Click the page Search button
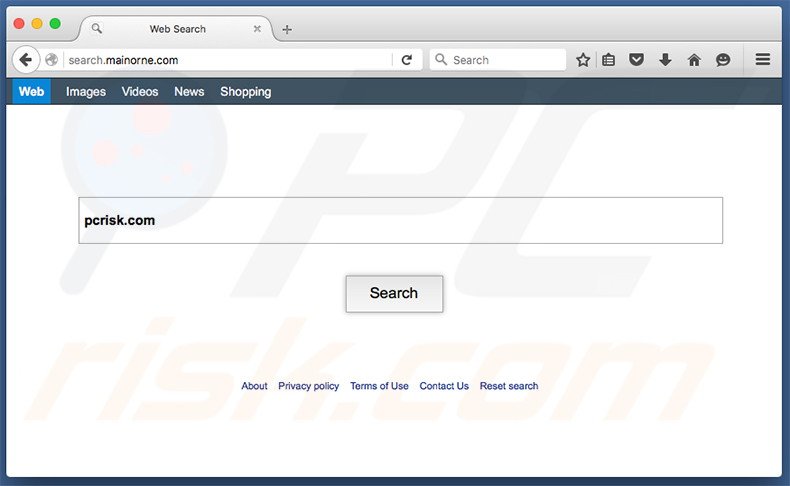This screenshot has width=790, height=486. coord(394,293)
